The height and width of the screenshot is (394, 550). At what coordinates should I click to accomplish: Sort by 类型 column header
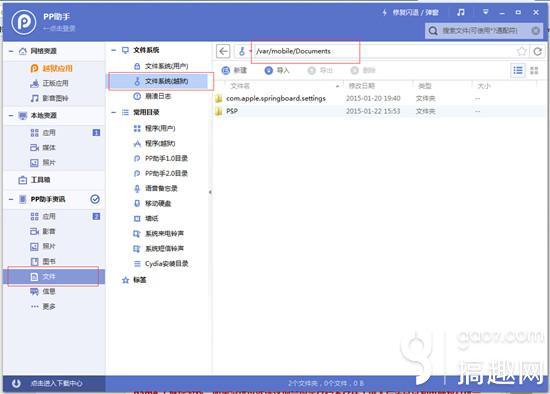click(425, 86)
